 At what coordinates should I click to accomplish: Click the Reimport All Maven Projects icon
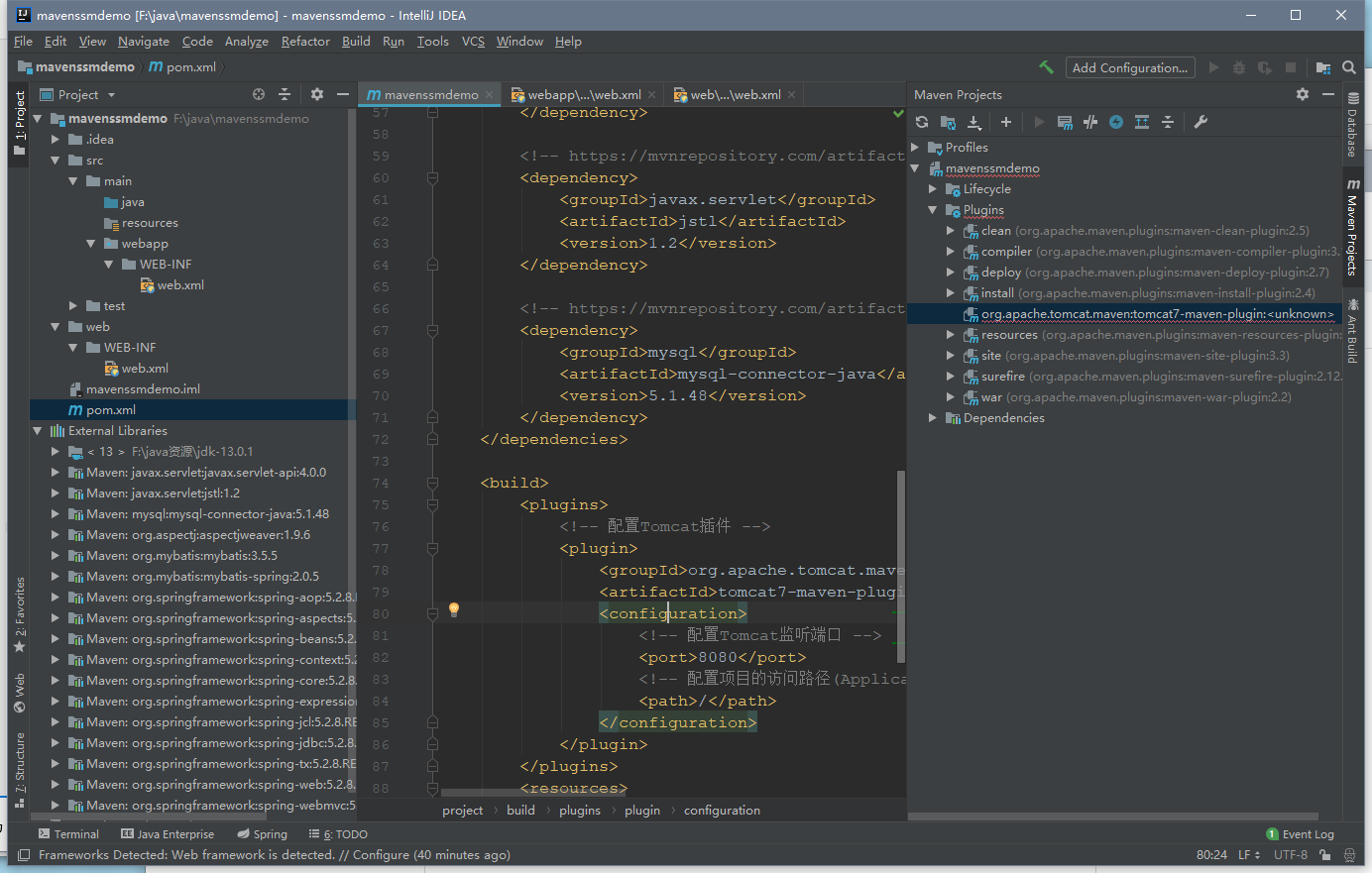click(922, 122)
